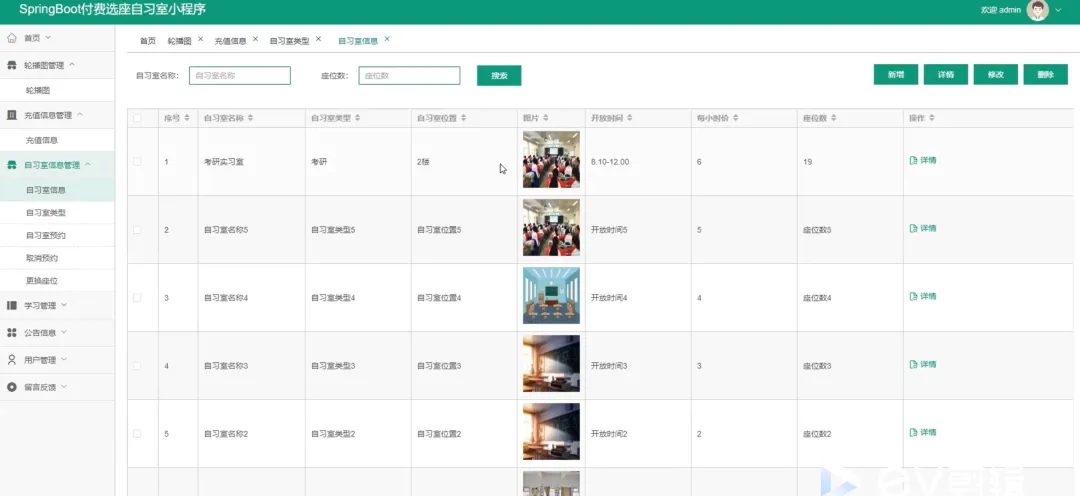Switch to the 首页 tab
The width and height of the screenshot is (1080, 496).
[148, 41]
